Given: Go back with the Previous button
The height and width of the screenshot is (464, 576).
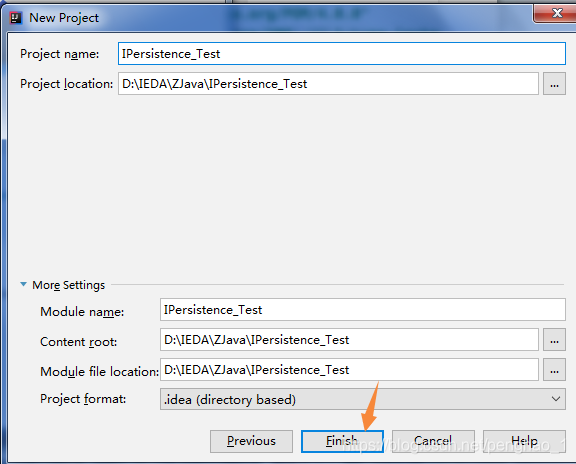Looking at the screenshot, I should click(251, 441).
